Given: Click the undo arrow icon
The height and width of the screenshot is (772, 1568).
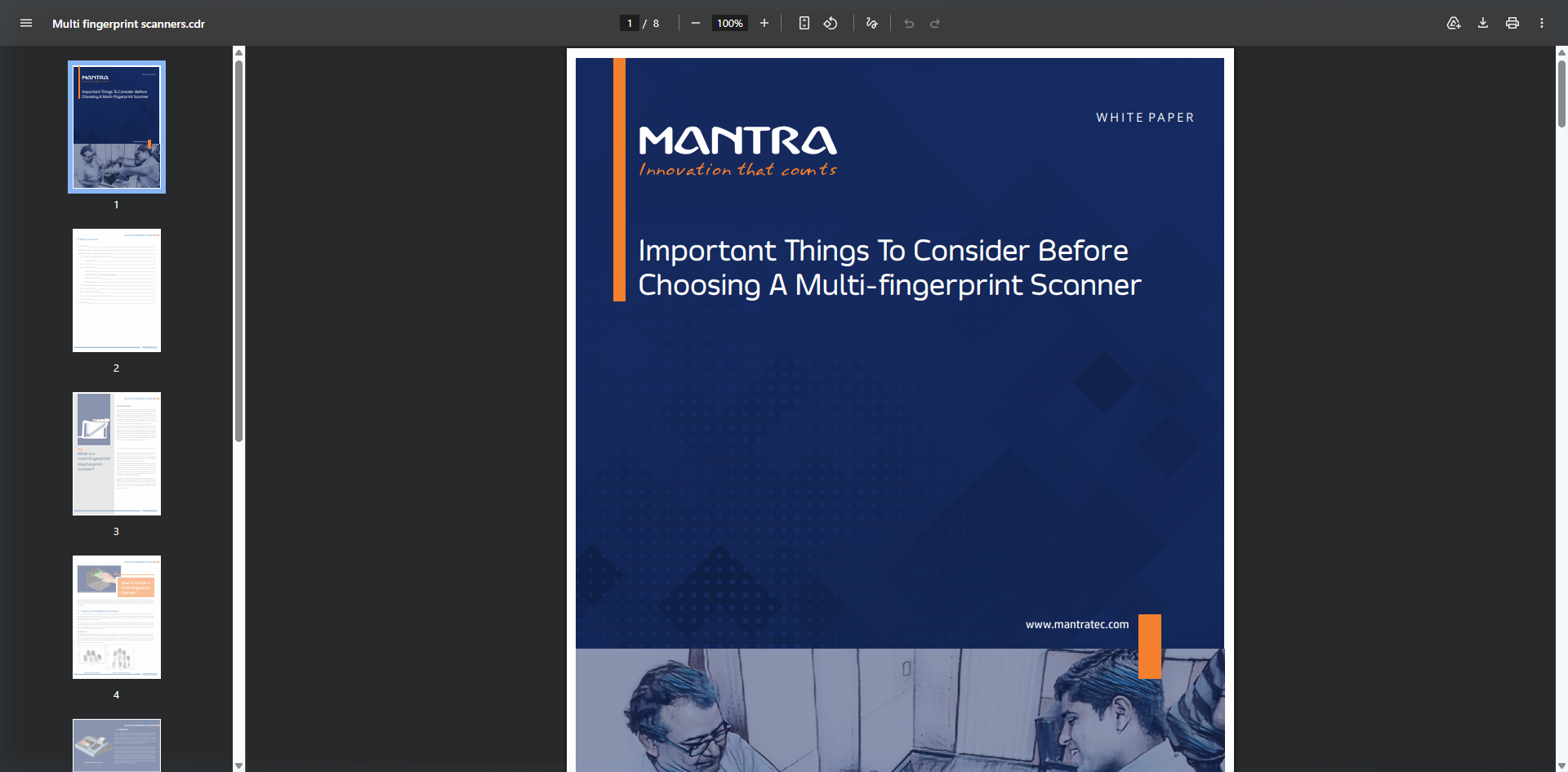Looking at the screenshot, I should [x=909, y=23].
